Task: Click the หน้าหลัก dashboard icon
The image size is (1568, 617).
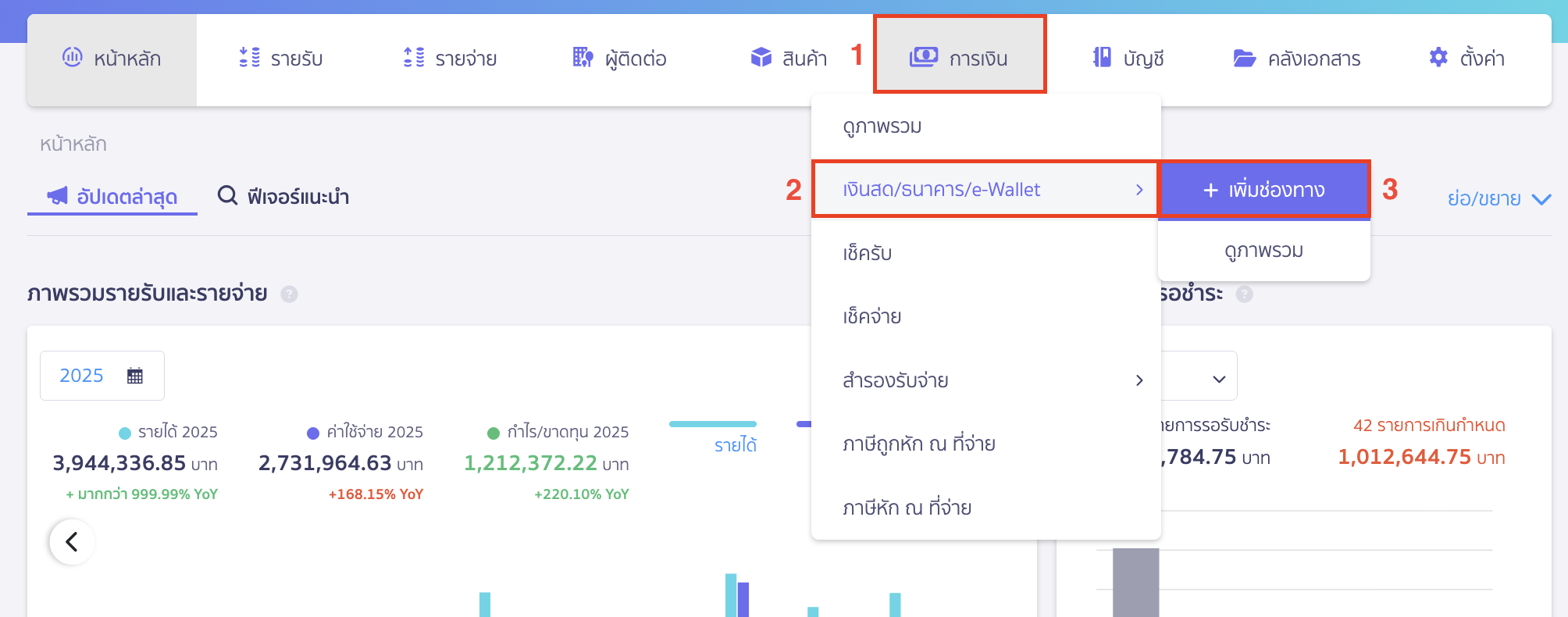Action: pyautogui.click(x=73, y=57)
